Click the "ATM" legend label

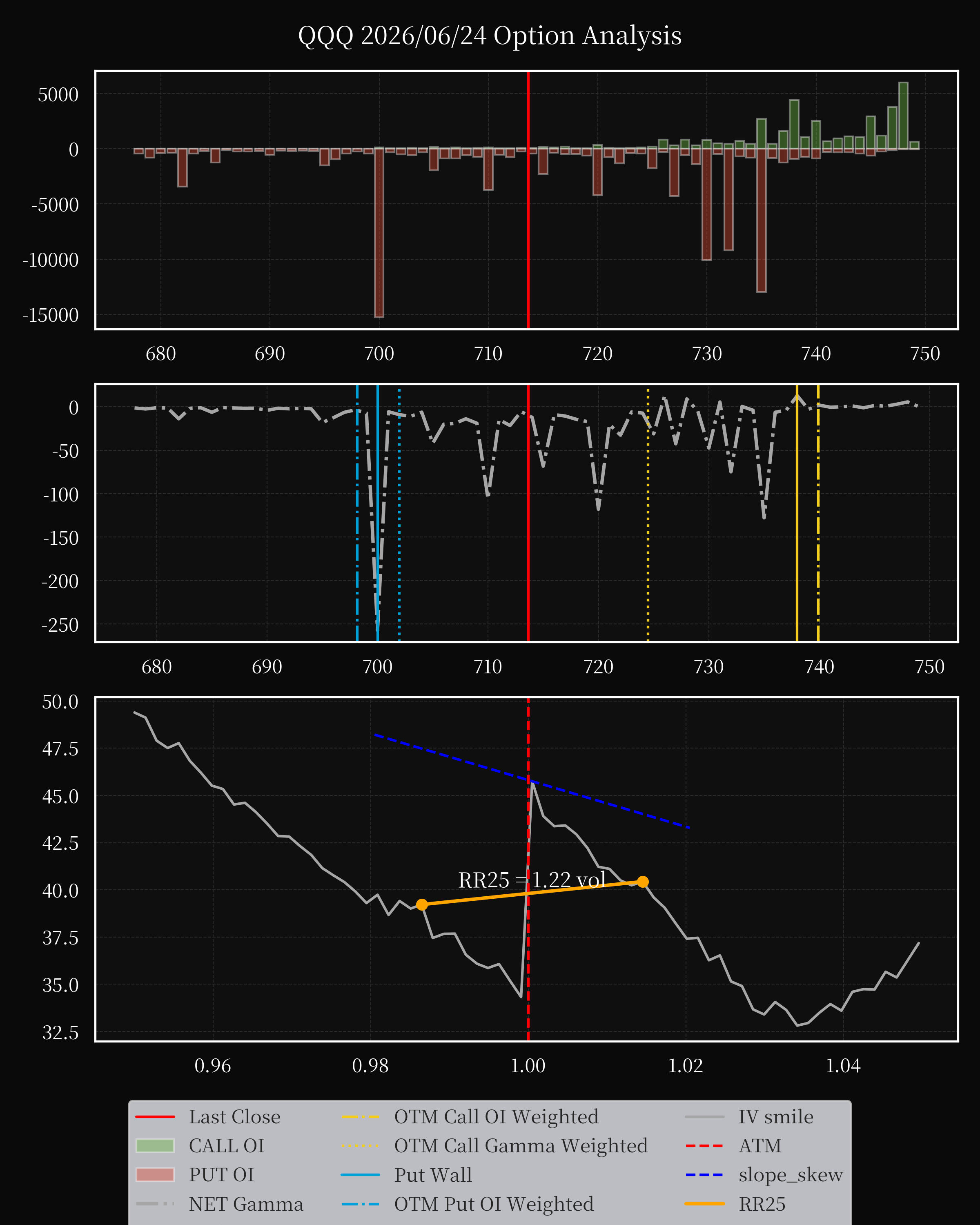tap(760, 1145)
